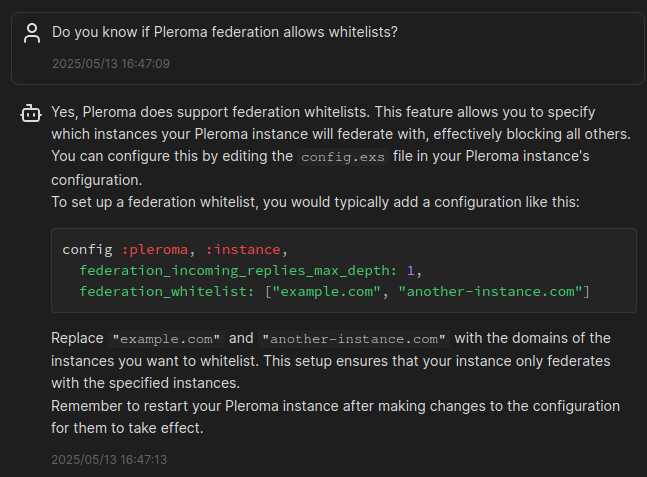Click the user avatar icon
Screen dimensions: 647x477
point(32,33)
